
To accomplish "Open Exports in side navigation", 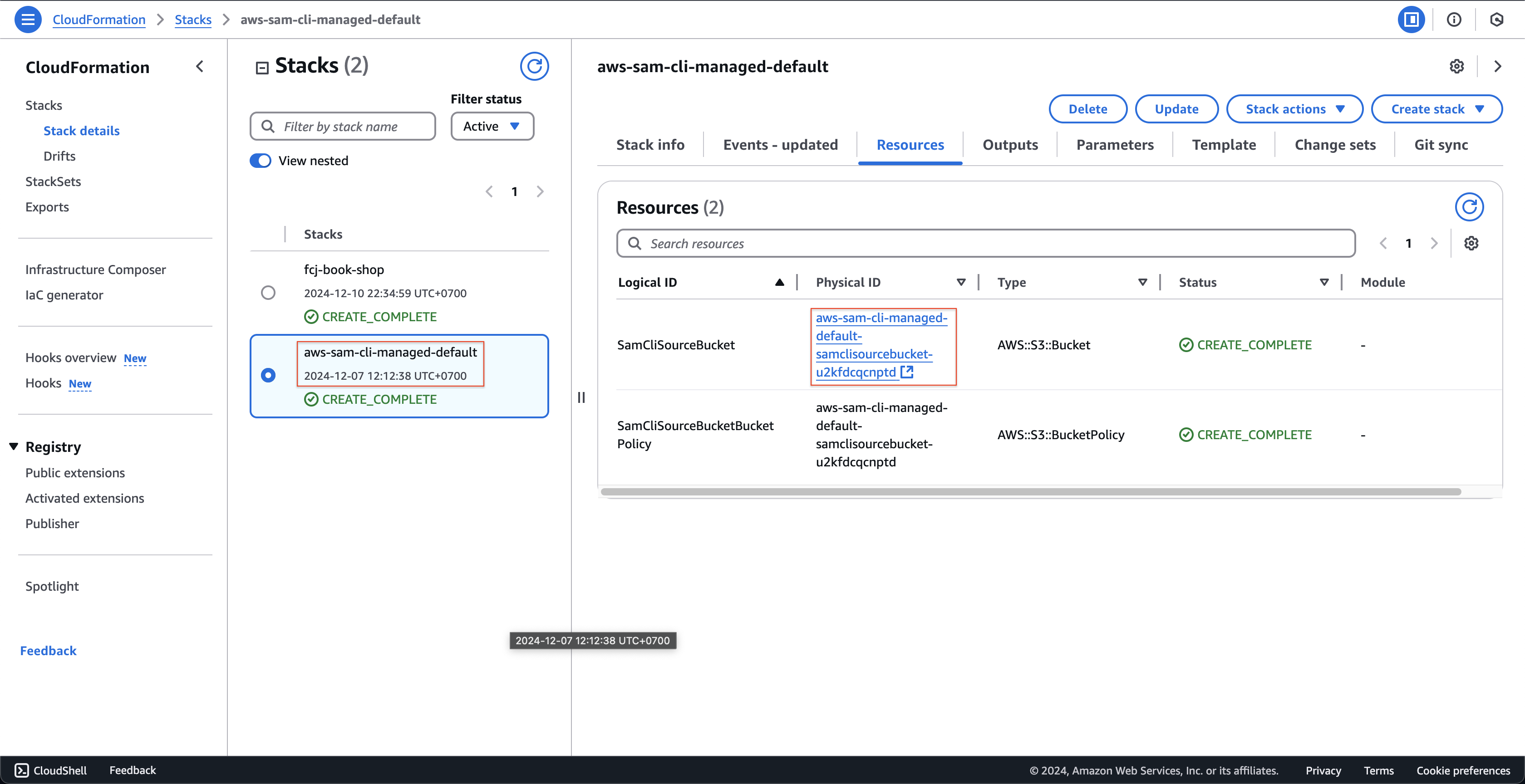I will click(x=47, y=207).
